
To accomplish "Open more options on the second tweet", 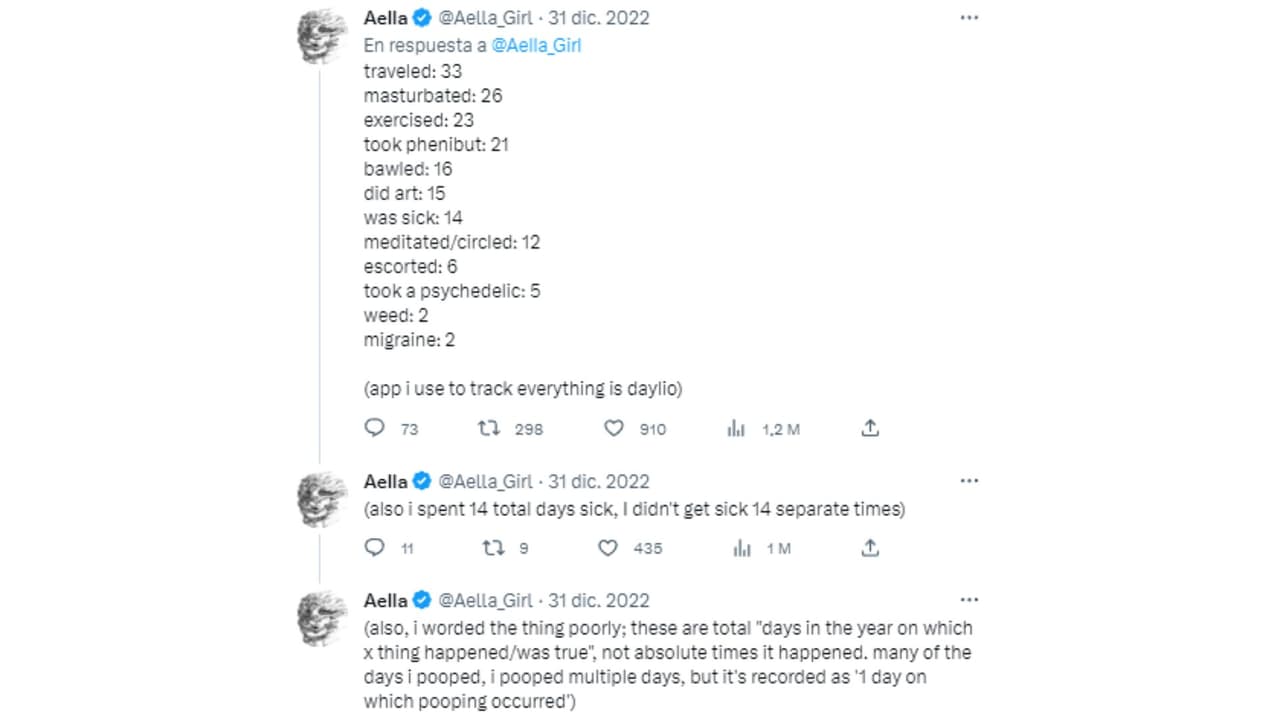I will pyautogui.click(x=968, y=481).
